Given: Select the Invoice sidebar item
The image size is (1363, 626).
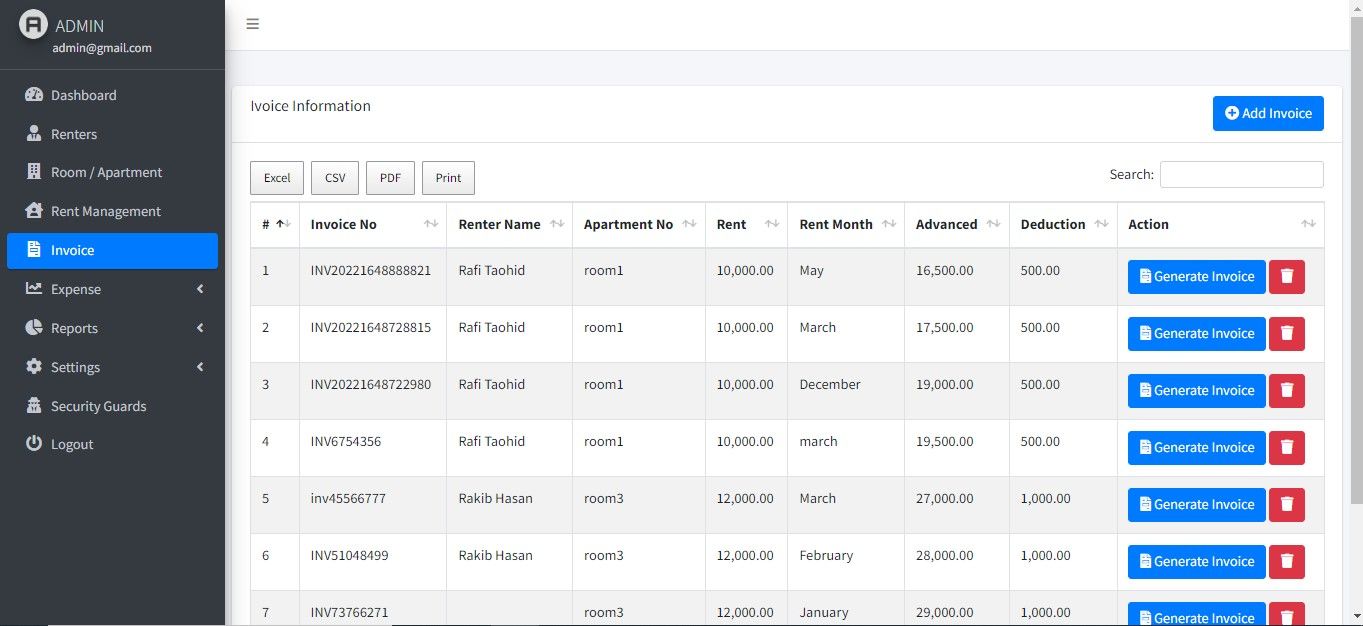Looking at the screenshot, I should [112, 250].
